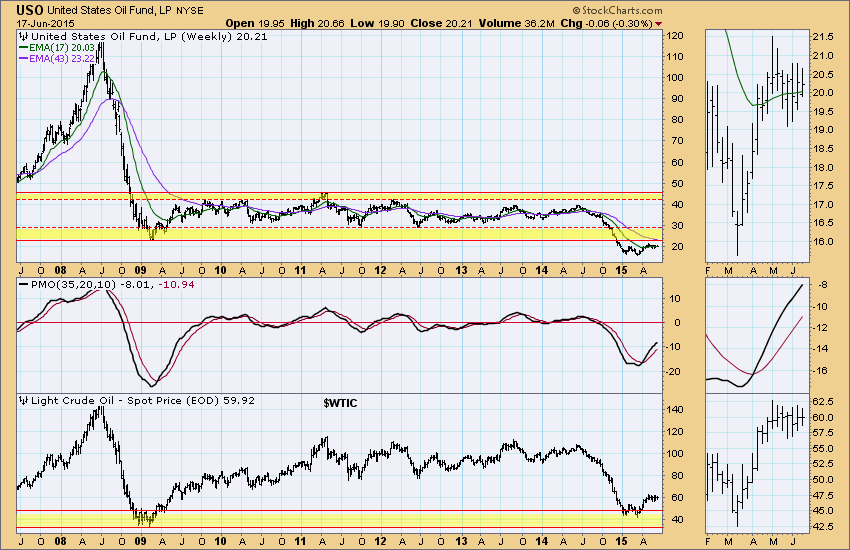Click the 16.0 axis label on zoomed price panel
850x550 pixels.
pos(823,242)
